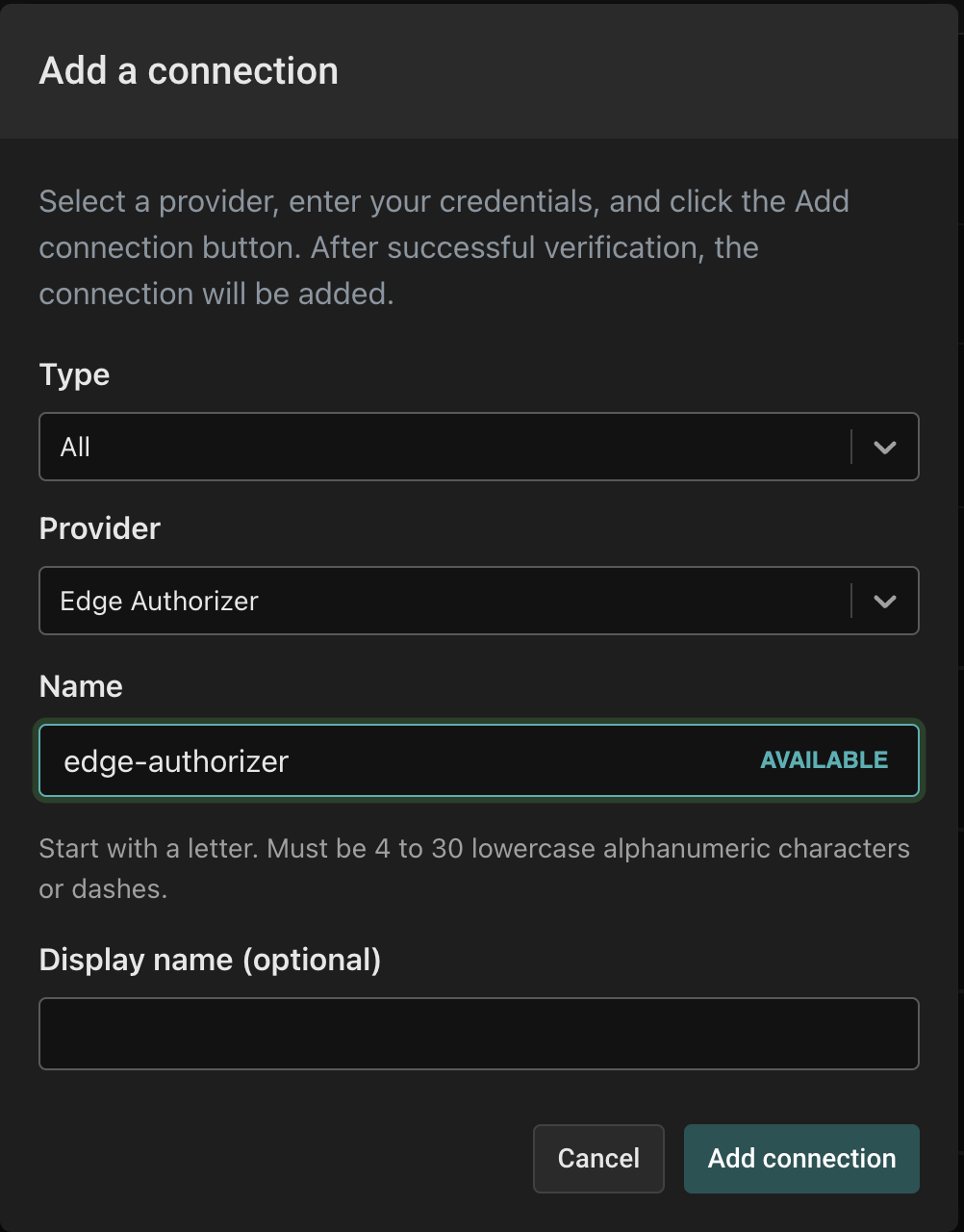
Task: Click the Add connection button
Action: [801, 1159]
